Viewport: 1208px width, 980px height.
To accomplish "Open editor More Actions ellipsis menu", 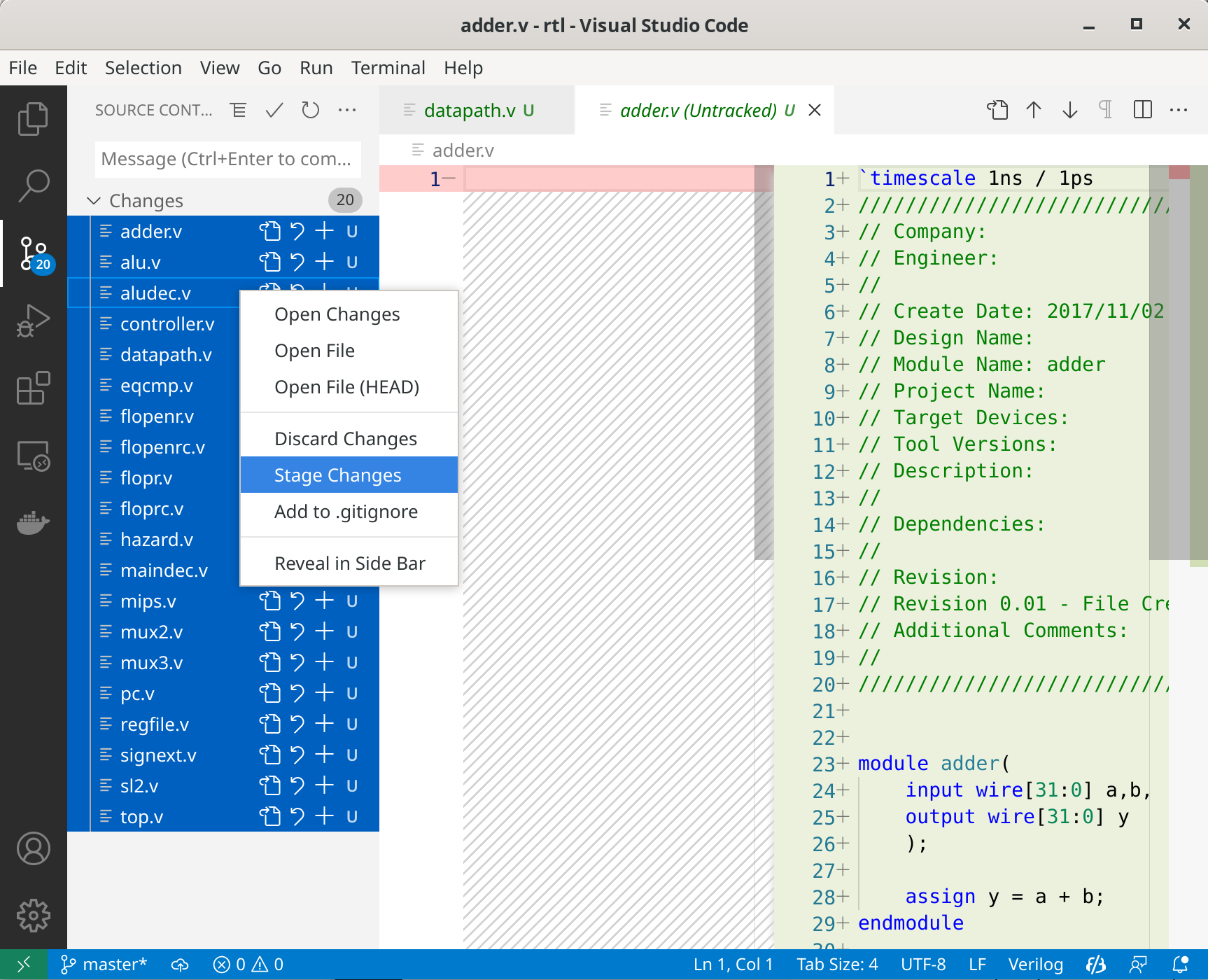I will click(1179, 110).
